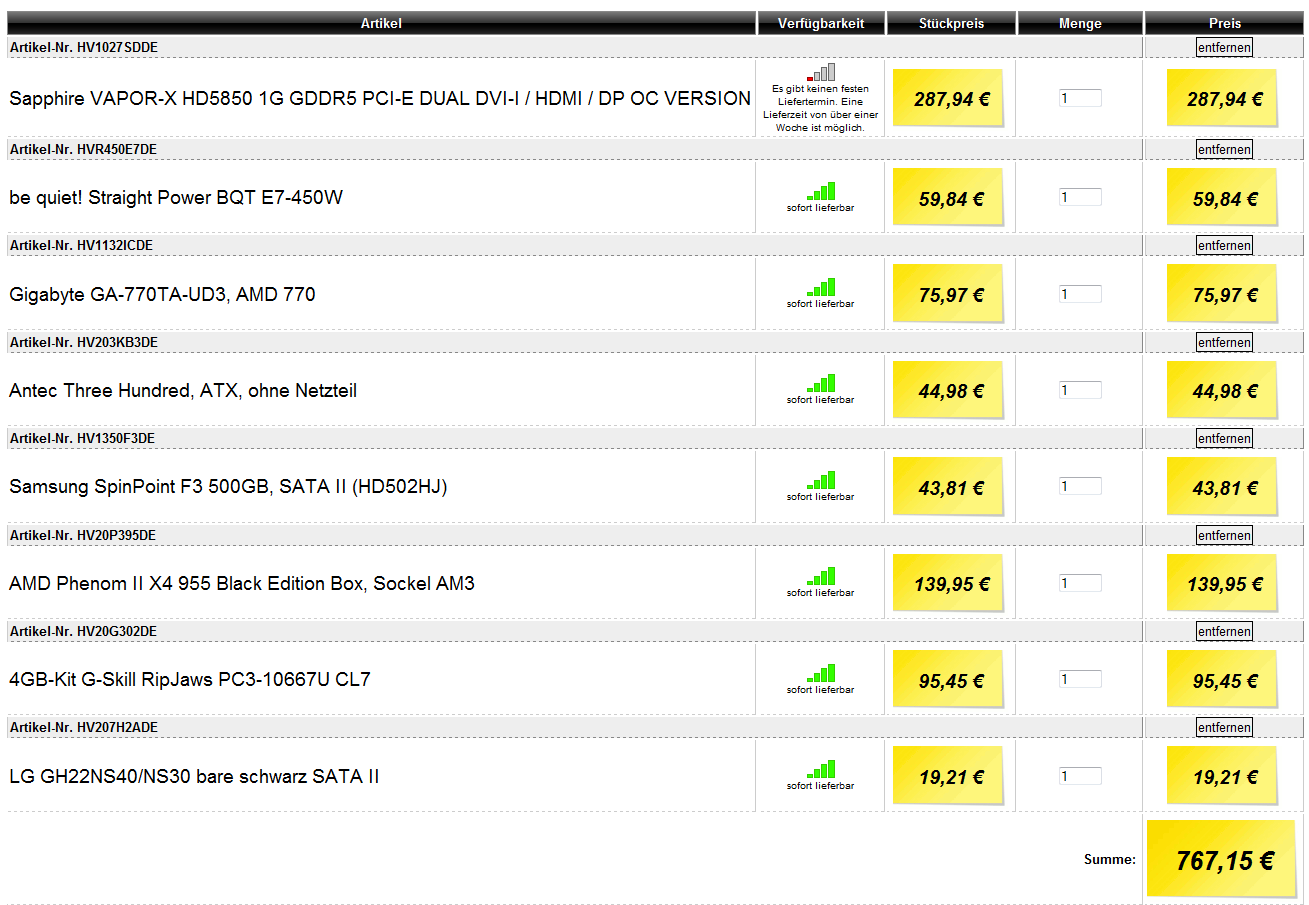Click the text Artikel-Nr. HVR450E7DE

point(83,149)
